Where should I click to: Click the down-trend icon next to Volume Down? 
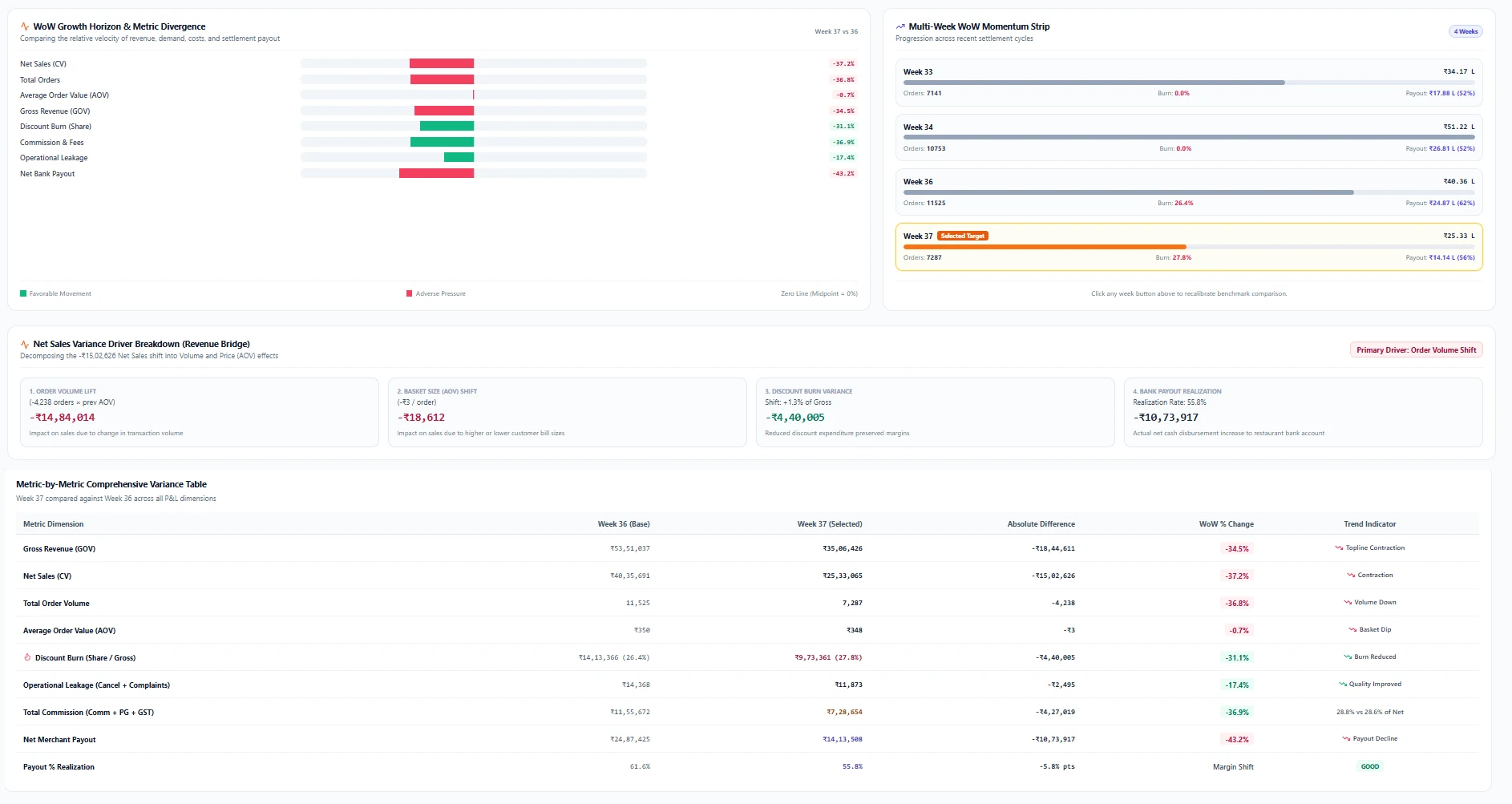point(1348,603)
